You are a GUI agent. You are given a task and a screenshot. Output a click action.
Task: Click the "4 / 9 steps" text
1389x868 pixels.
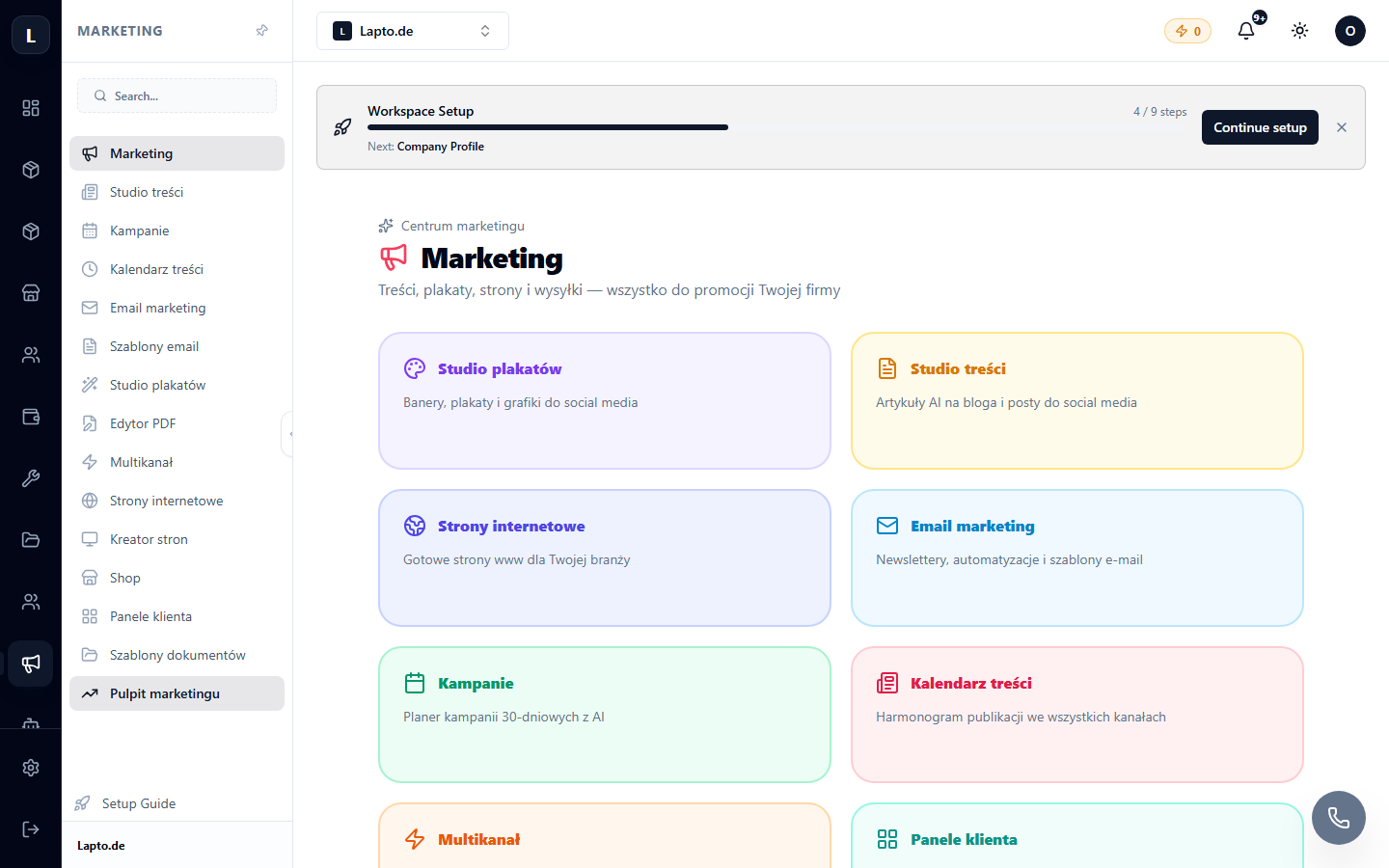coord(1160,112)
